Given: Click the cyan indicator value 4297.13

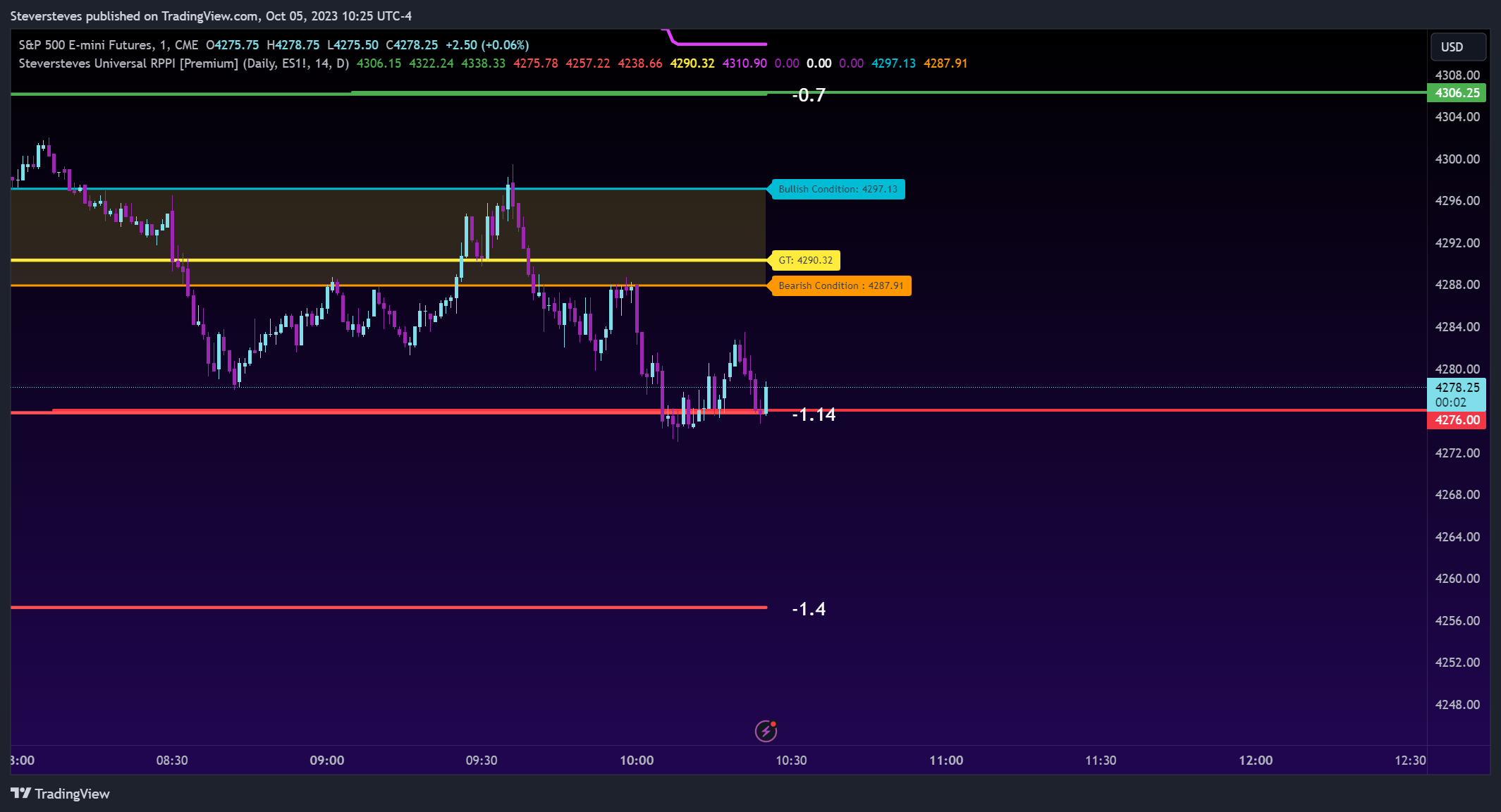Looking at the screenshot, I should click(x=893, y=63).
